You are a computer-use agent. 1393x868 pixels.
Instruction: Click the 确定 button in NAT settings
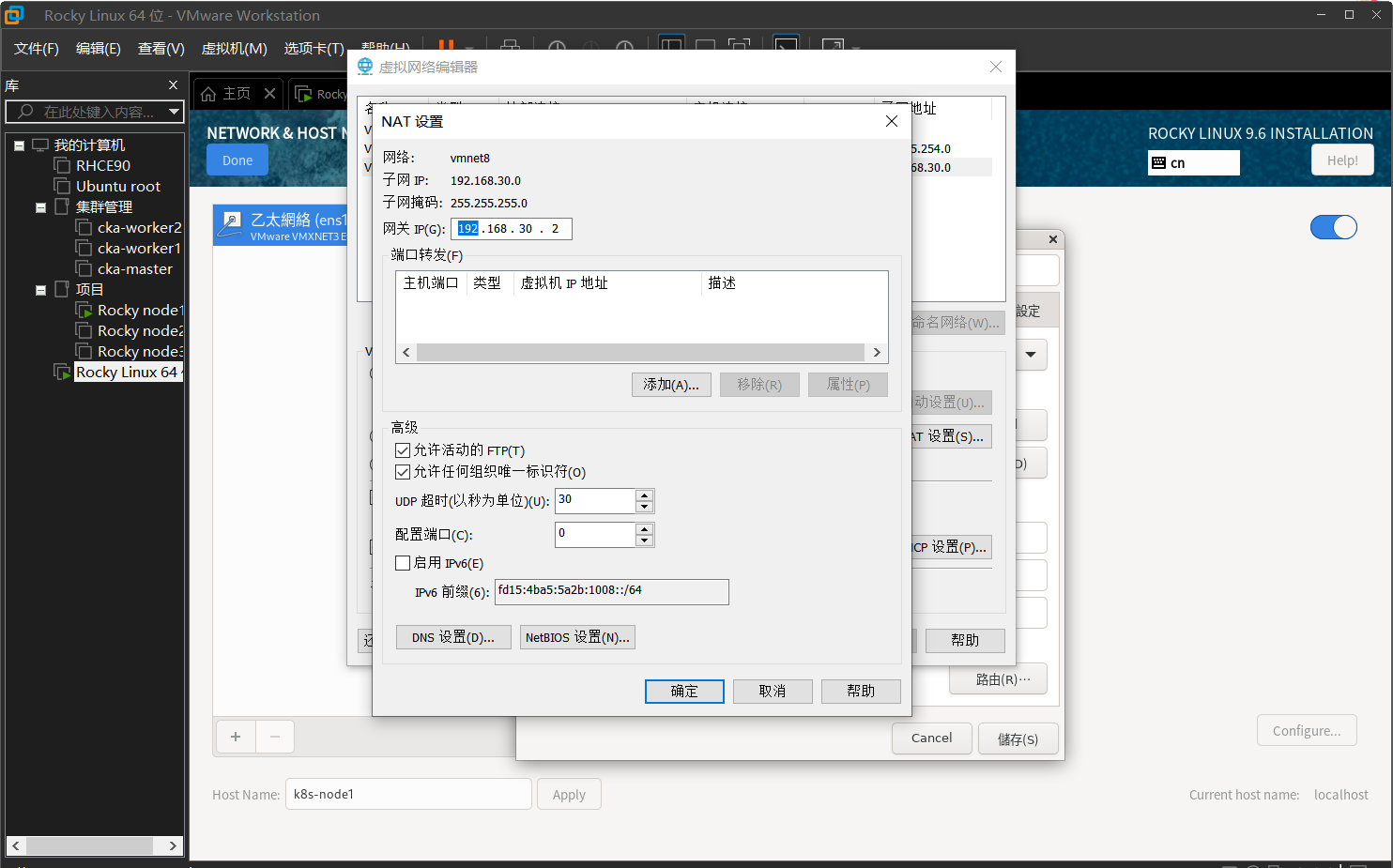click(x=684, y=692)
